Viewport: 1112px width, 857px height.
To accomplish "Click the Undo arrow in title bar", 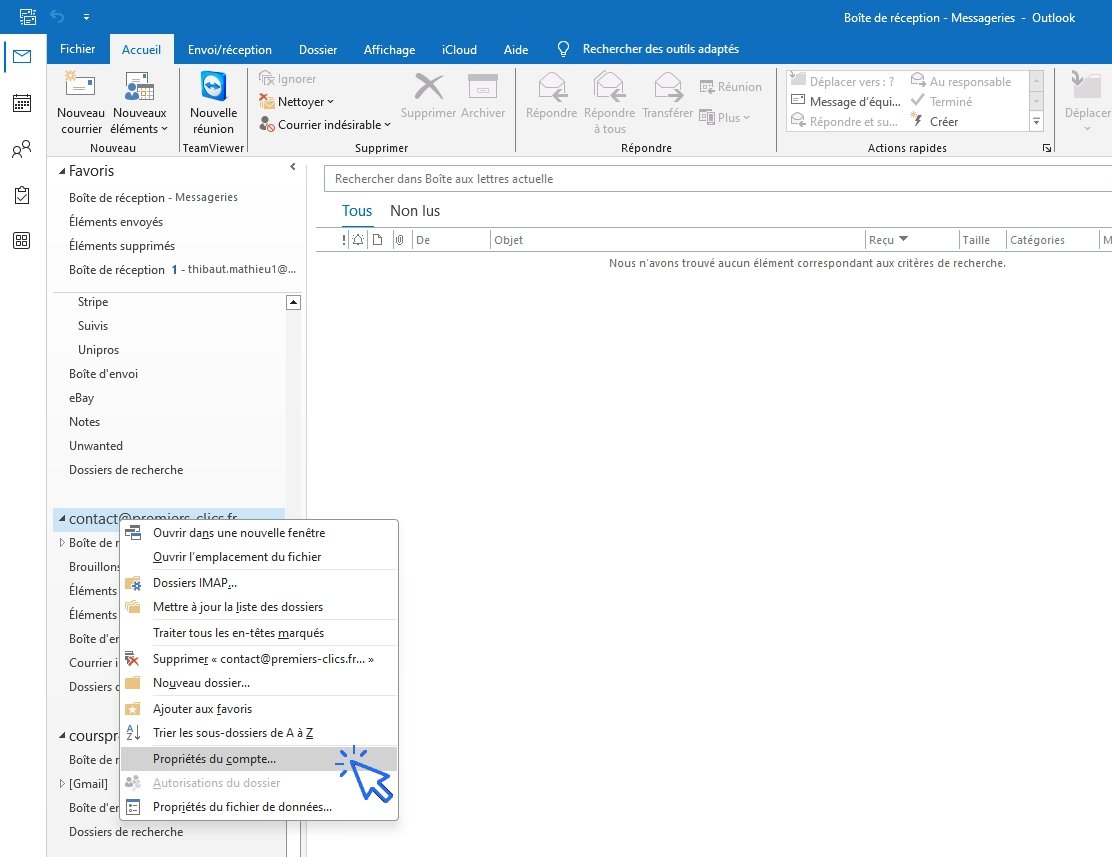I will [x=57, y=16].
